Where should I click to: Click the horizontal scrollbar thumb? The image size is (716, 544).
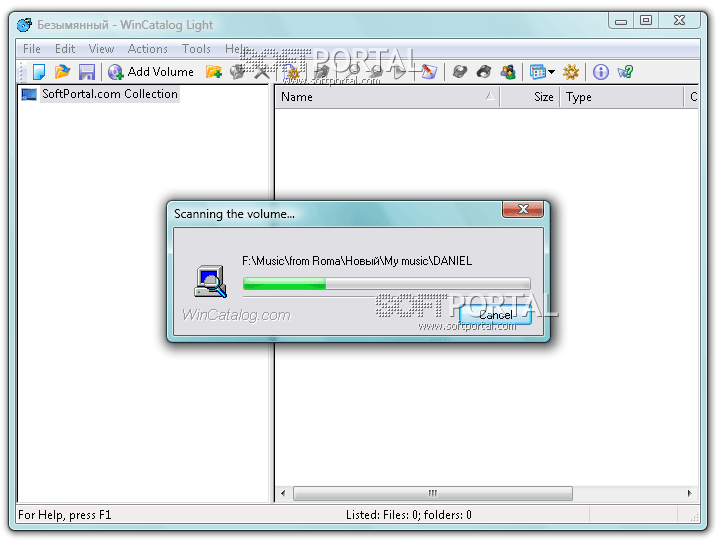(432, 493)
